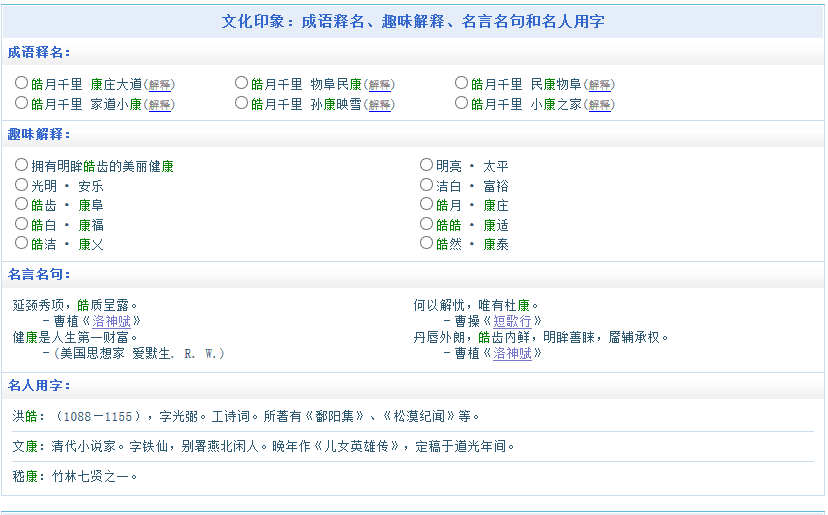Open the 解释 link beside 康庄大道
This screenshot has width=828, height=515.
tap(160, 85)
